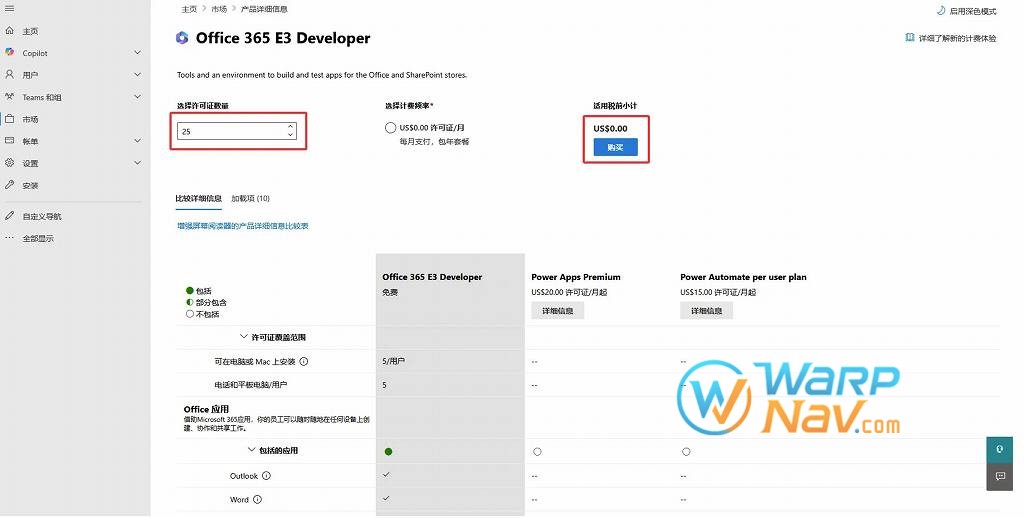
Task: Click the 主页 breadcrumb link
Action: tap(189, 9)
